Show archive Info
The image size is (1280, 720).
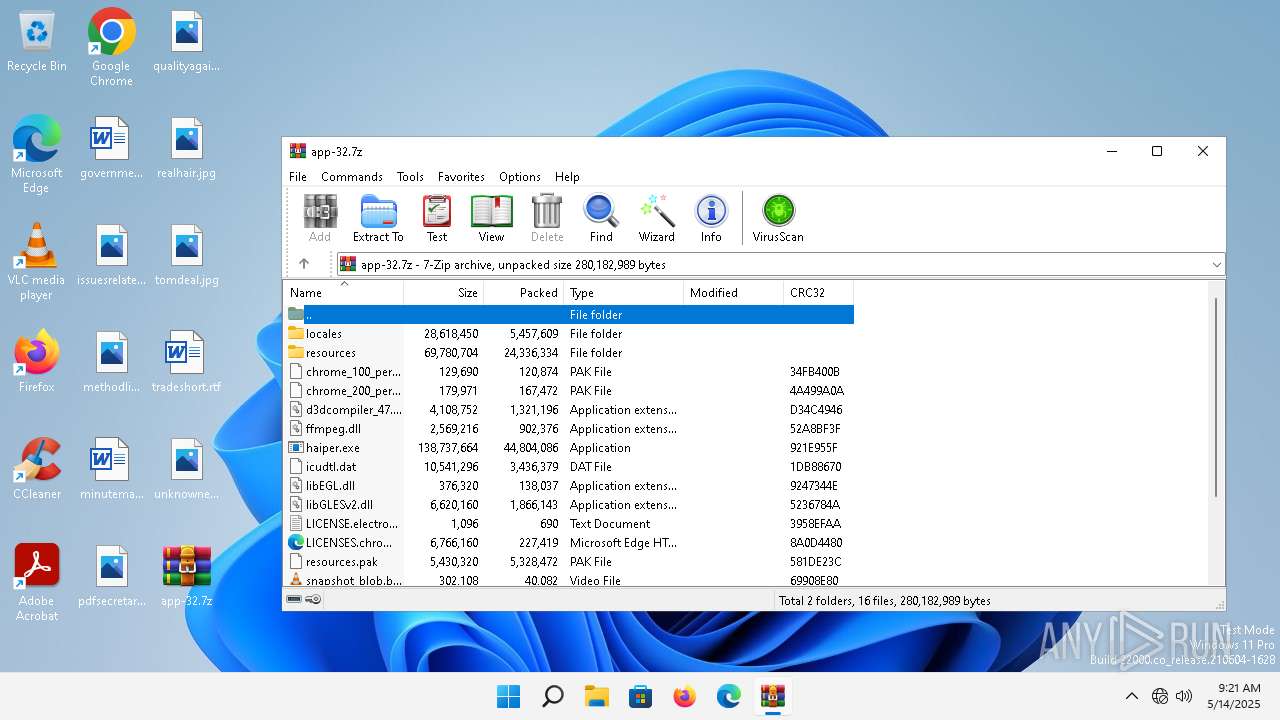[x=711, y=218]
